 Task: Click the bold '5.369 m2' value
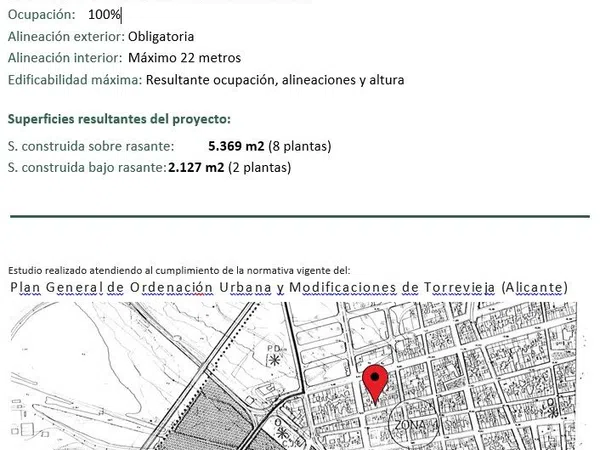click(236, 146)
